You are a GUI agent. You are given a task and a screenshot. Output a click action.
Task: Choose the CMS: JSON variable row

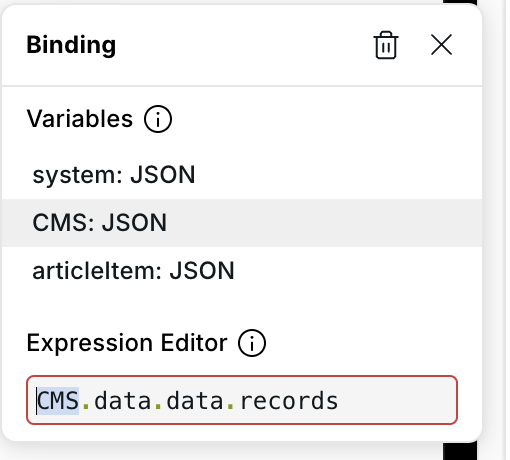tap(242, 223)
